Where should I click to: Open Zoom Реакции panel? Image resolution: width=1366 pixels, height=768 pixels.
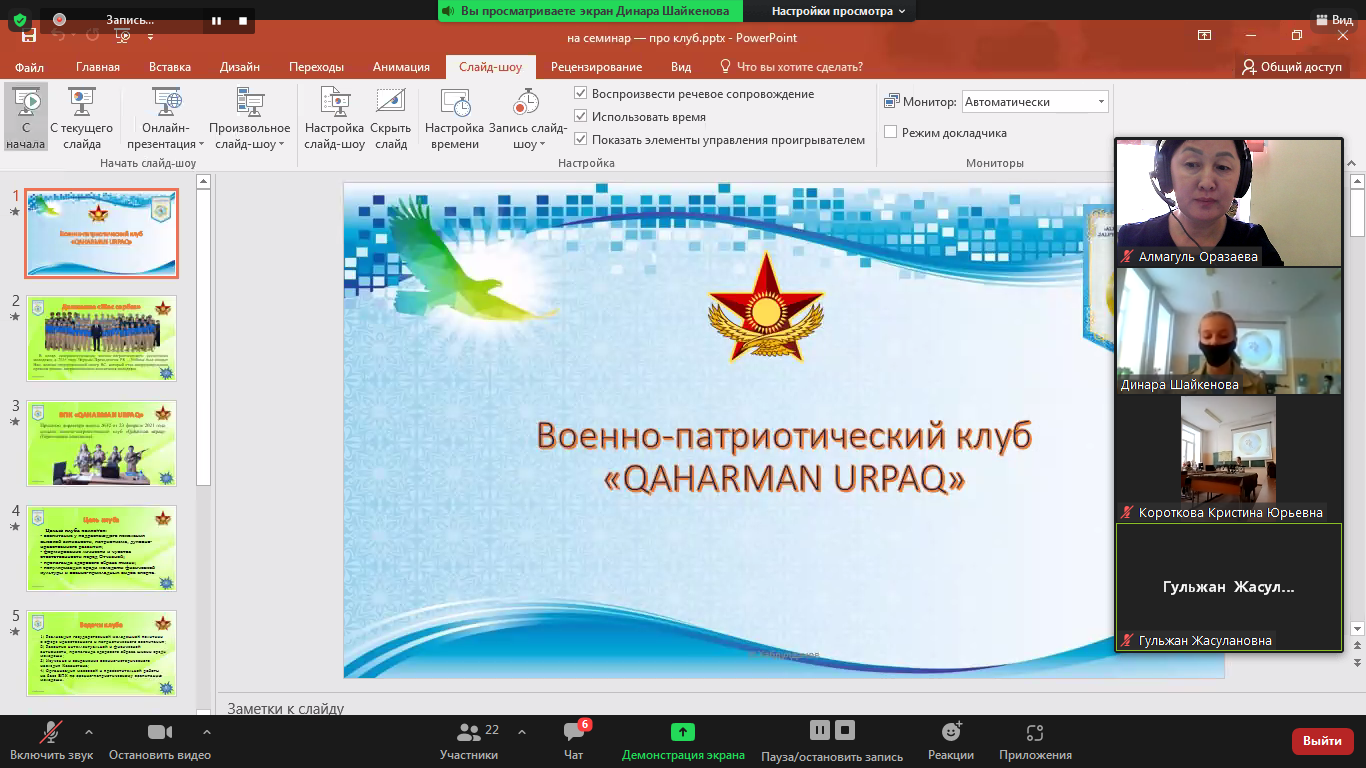pos(950,733)
